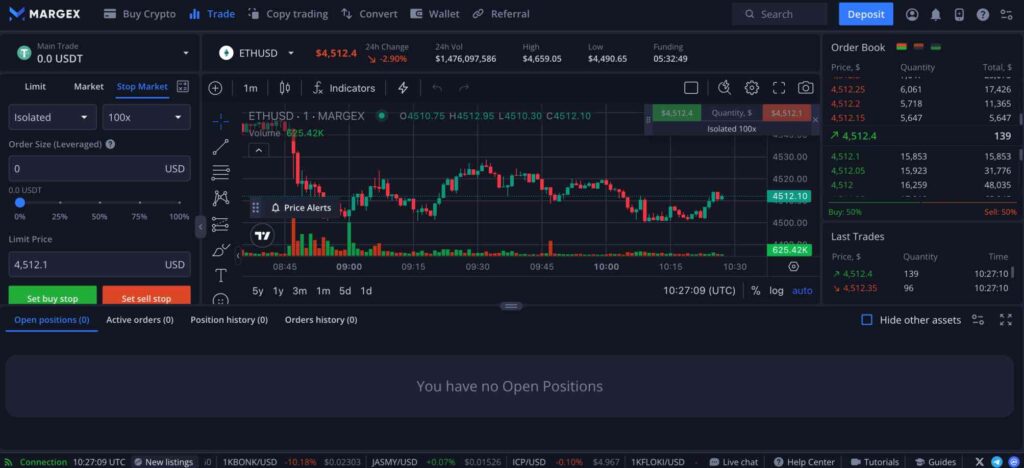Toggle auto scale on chart
Screen dimensions: 1024x468
[802, 291]
